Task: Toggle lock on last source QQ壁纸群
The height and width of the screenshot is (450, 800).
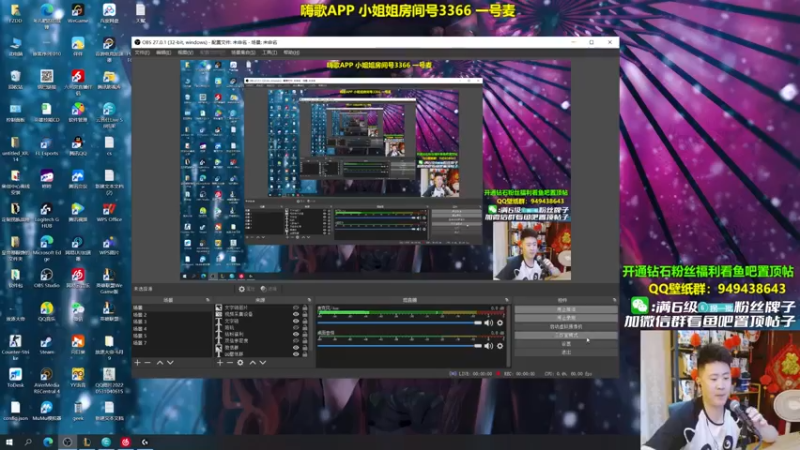Action: (x=305, y=354)
